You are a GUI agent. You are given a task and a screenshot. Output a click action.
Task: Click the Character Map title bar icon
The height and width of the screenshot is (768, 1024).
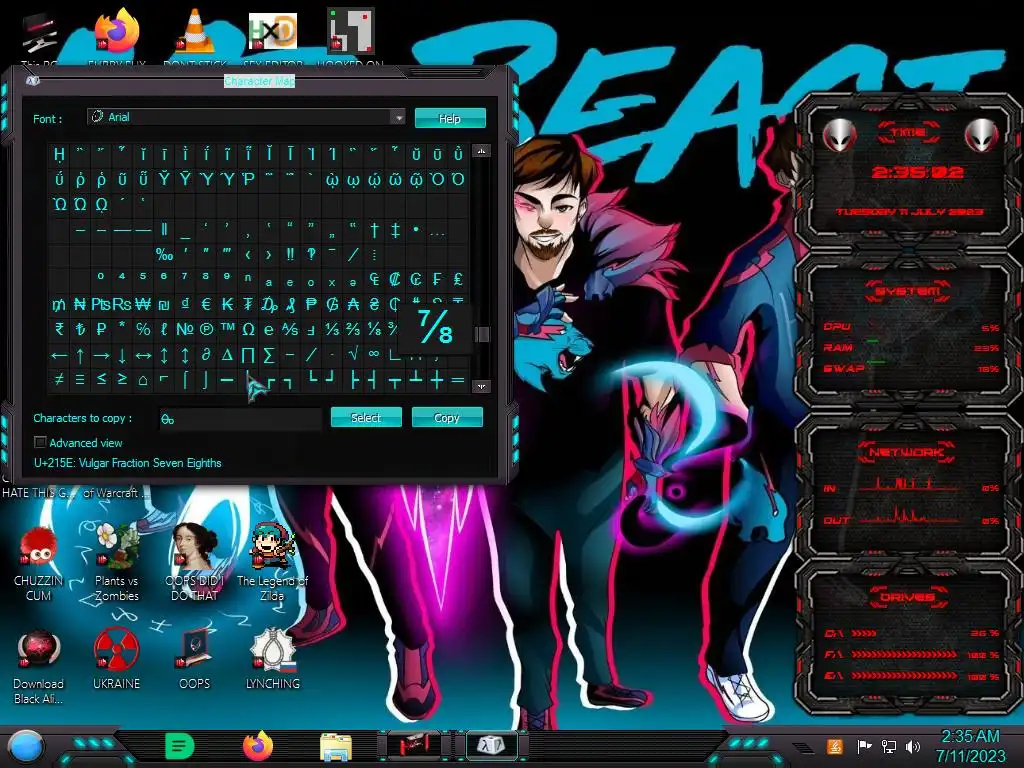pyautogui.click(x=33, y=81)
